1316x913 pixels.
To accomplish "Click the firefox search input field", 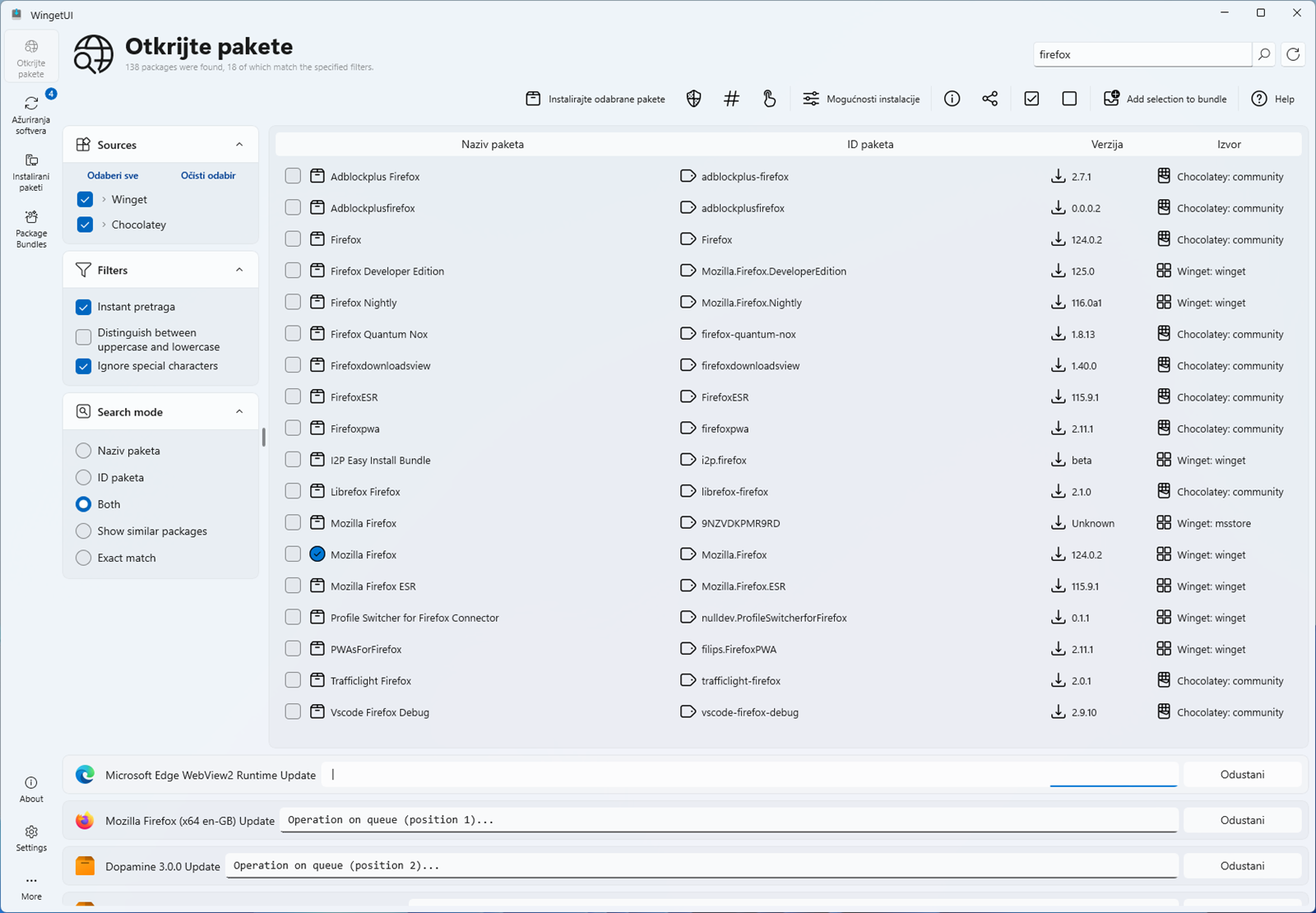I will [1142, 54].
